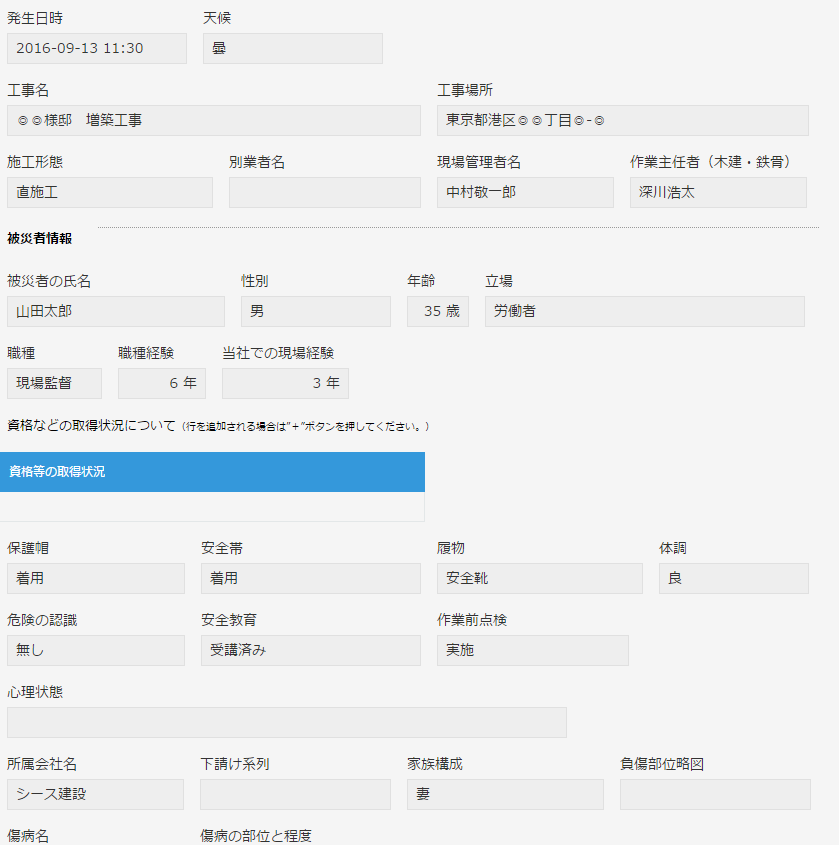Click the empty 別業者名 field
The width and height of the screenshot is (839, 845).
point(325,192)
